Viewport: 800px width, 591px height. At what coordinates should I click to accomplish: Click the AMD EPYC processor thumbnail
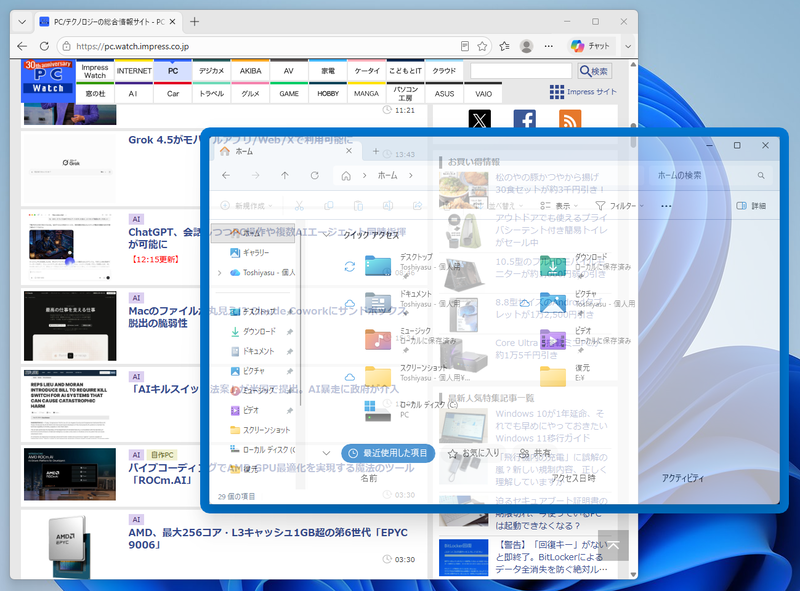pos(69,545)
